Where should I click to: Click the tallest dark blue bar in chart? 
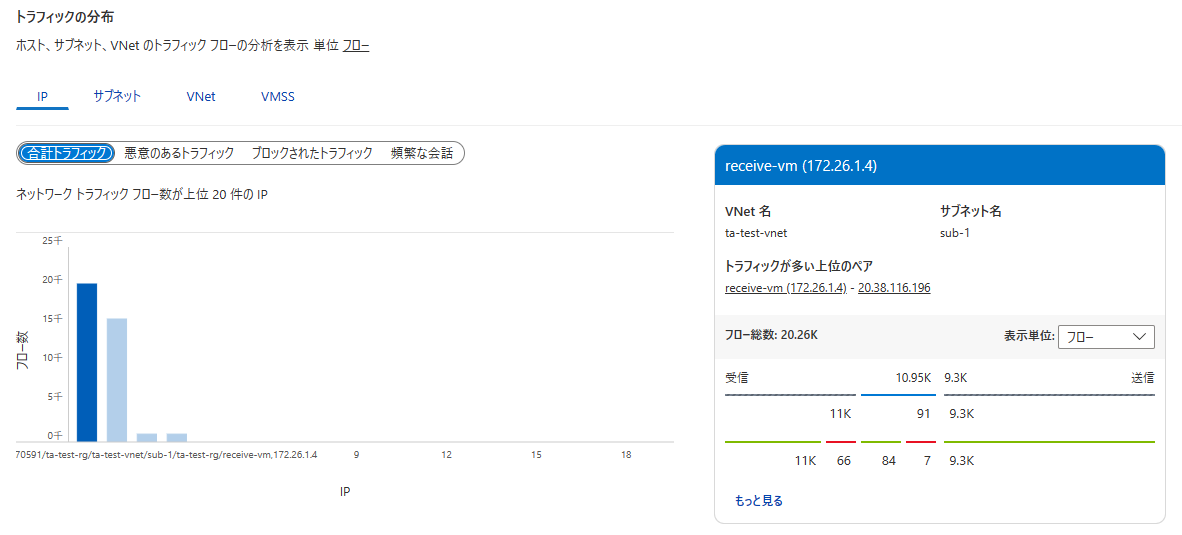point(87,362)
